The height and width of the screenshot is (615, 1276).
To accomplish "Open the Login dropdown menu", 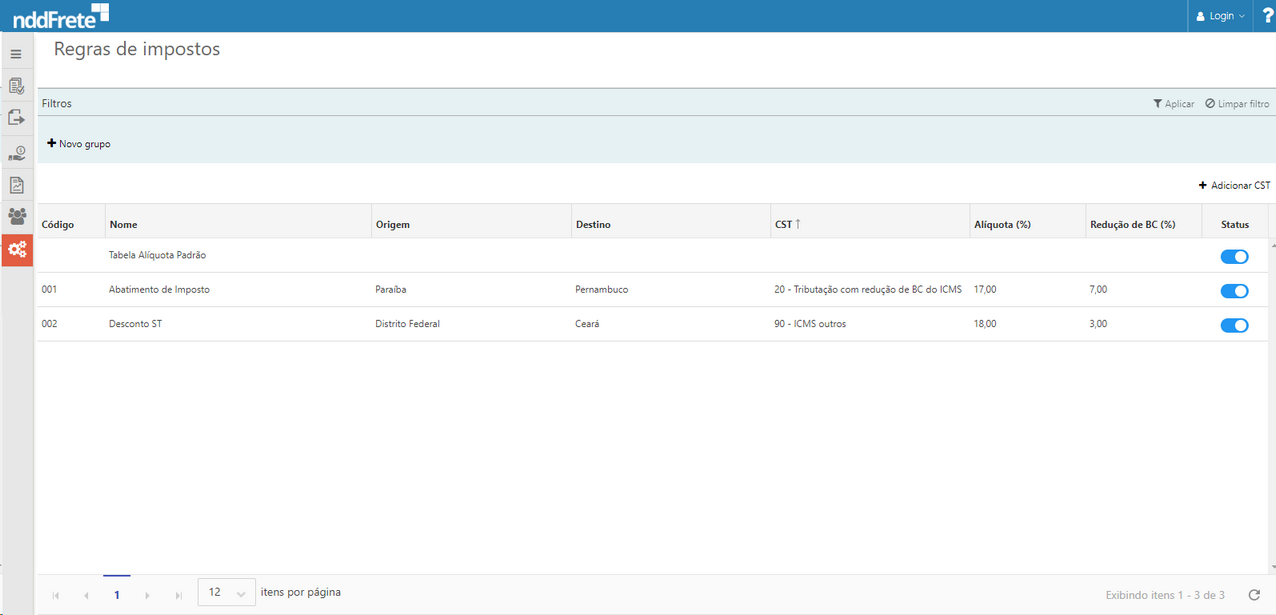I will coord(1221,16).
